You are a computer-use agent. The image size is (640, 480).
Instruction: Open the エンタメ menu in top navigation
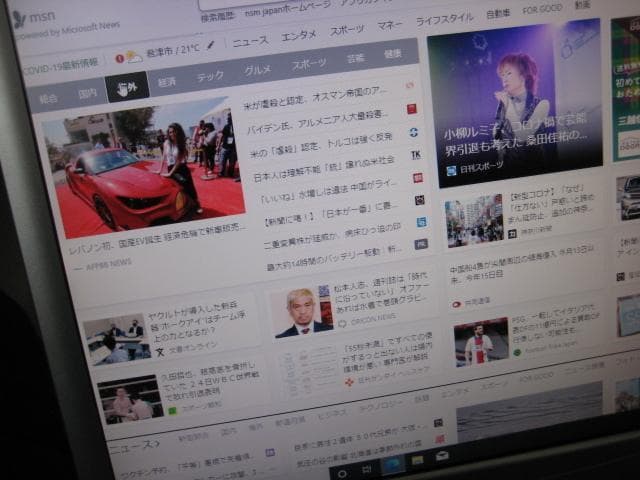point(298,35)
